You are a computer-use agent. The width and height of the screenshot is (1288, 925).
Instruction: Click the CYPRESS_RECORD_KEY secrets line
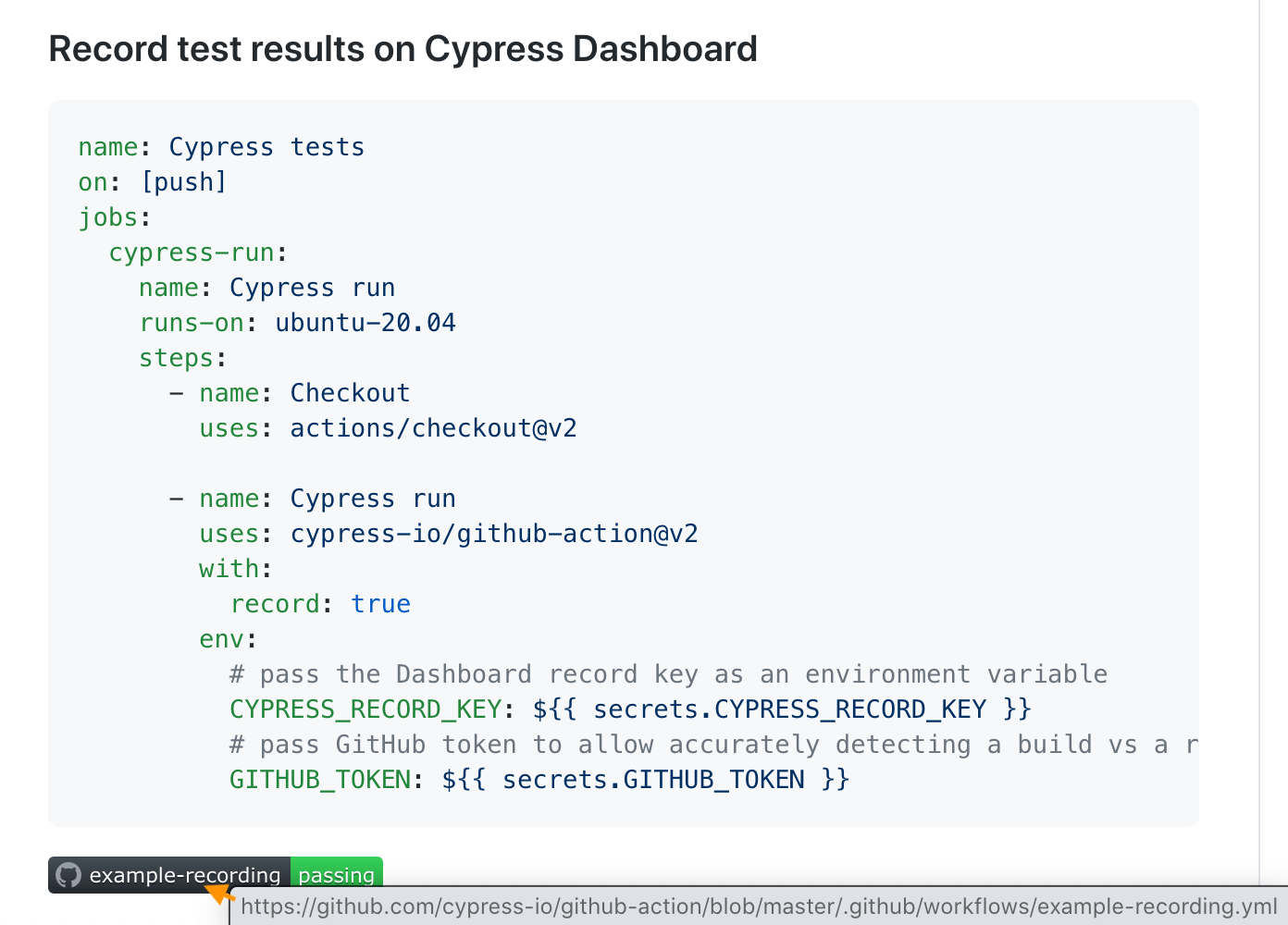tap(630, 709)
